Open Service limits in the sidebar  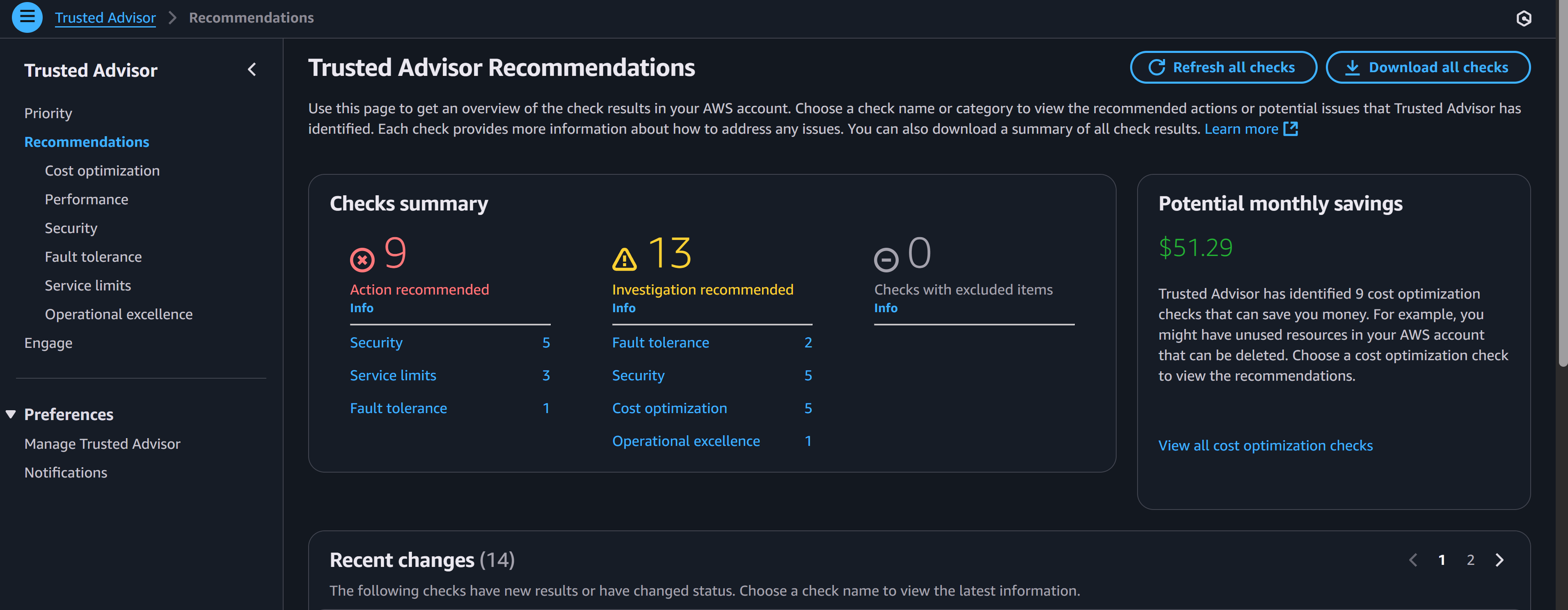[88, 286]
